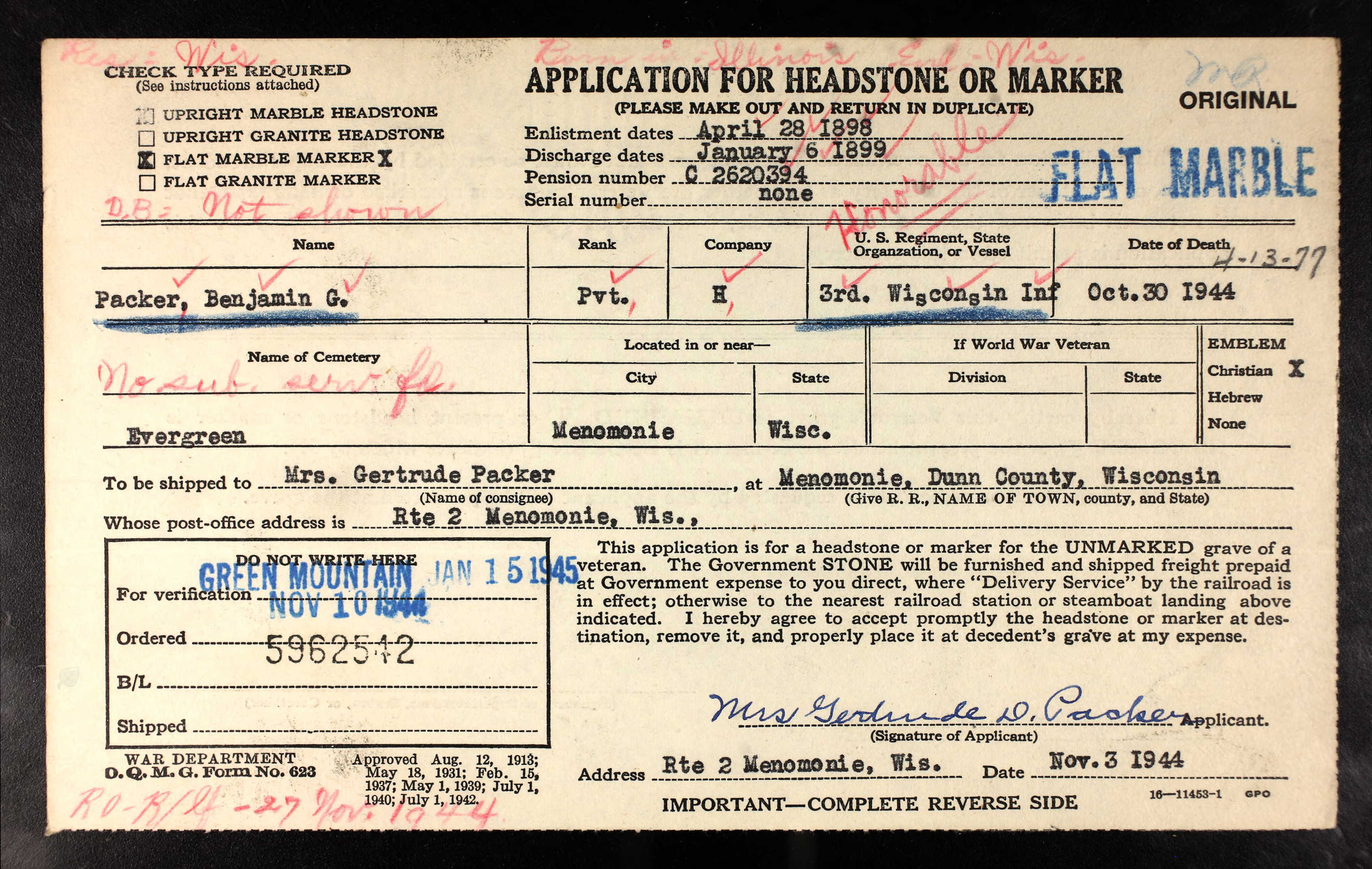
Task: Click the enlistment date April 28 1898
Action: point(785,128)
